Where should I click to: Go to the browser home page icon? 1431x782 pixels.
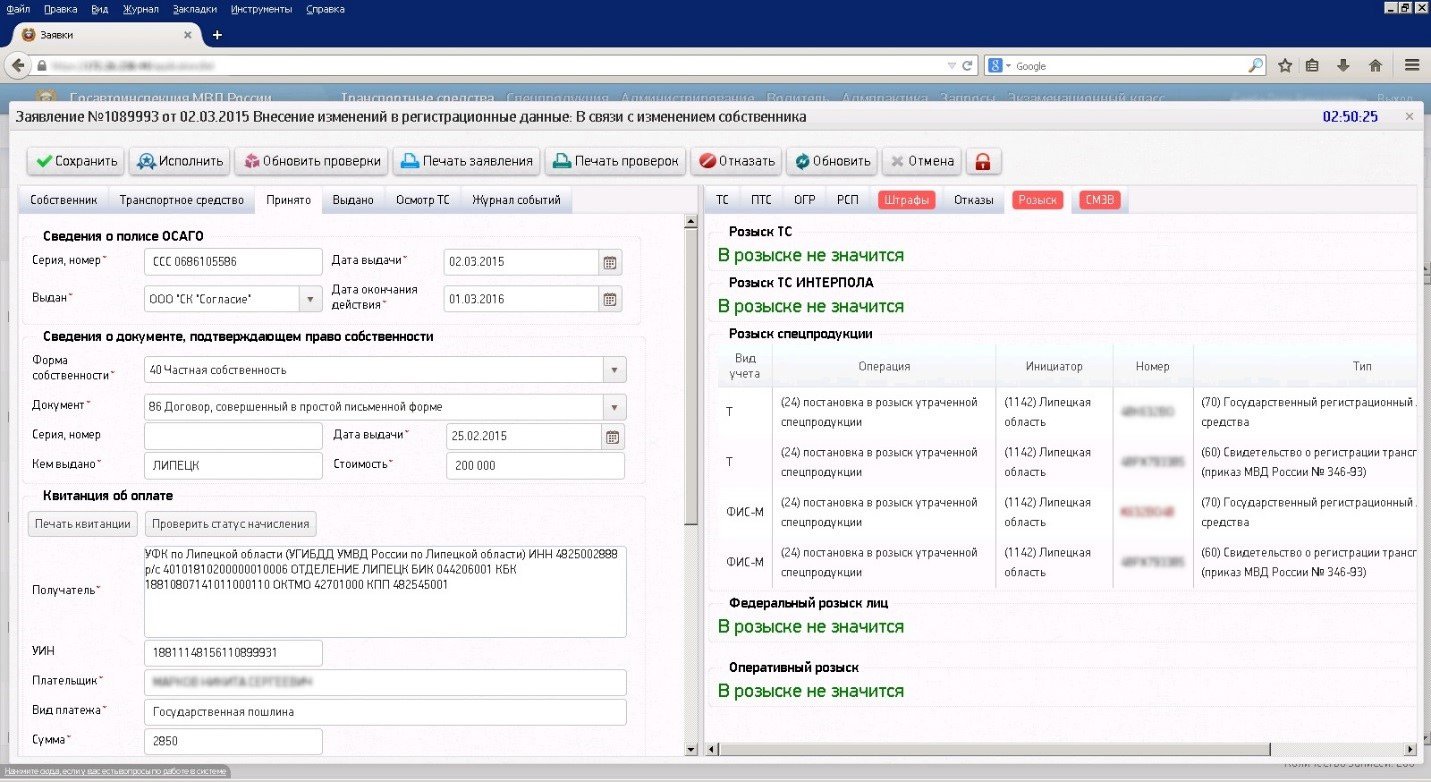(1375, 66)
